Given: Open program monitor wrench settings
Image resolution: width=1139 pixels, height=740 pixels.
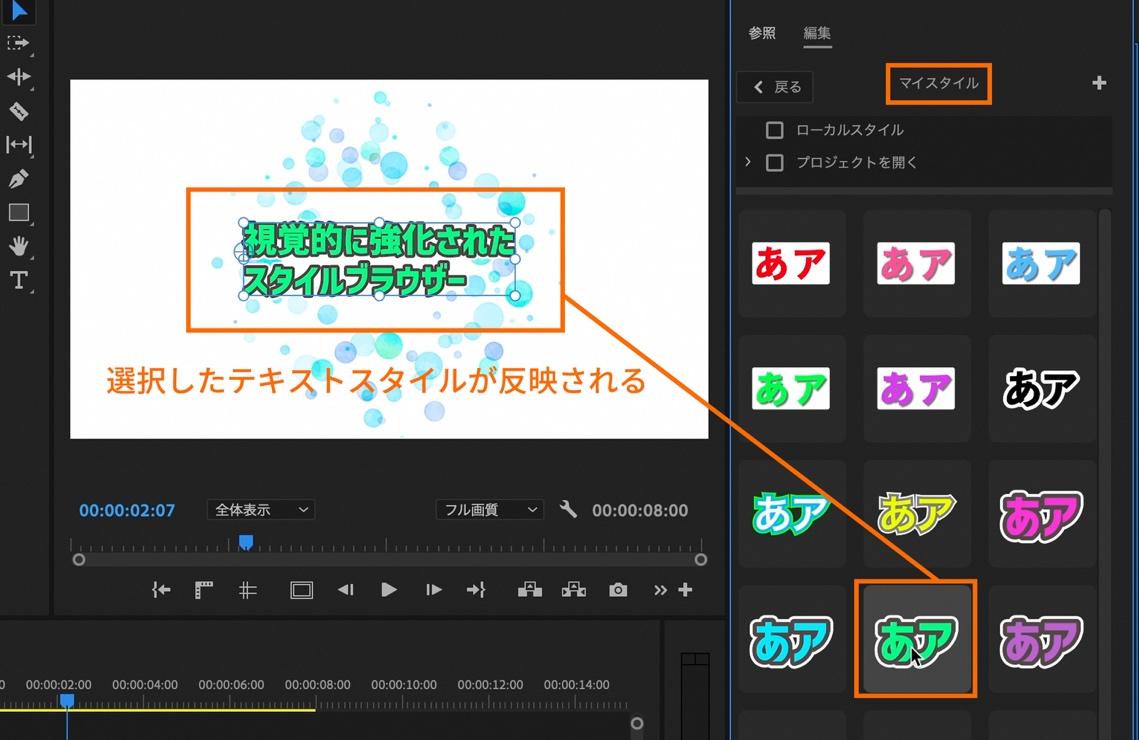Looking at the screenshot, I should pyautogui.click(x=568, y=509).
